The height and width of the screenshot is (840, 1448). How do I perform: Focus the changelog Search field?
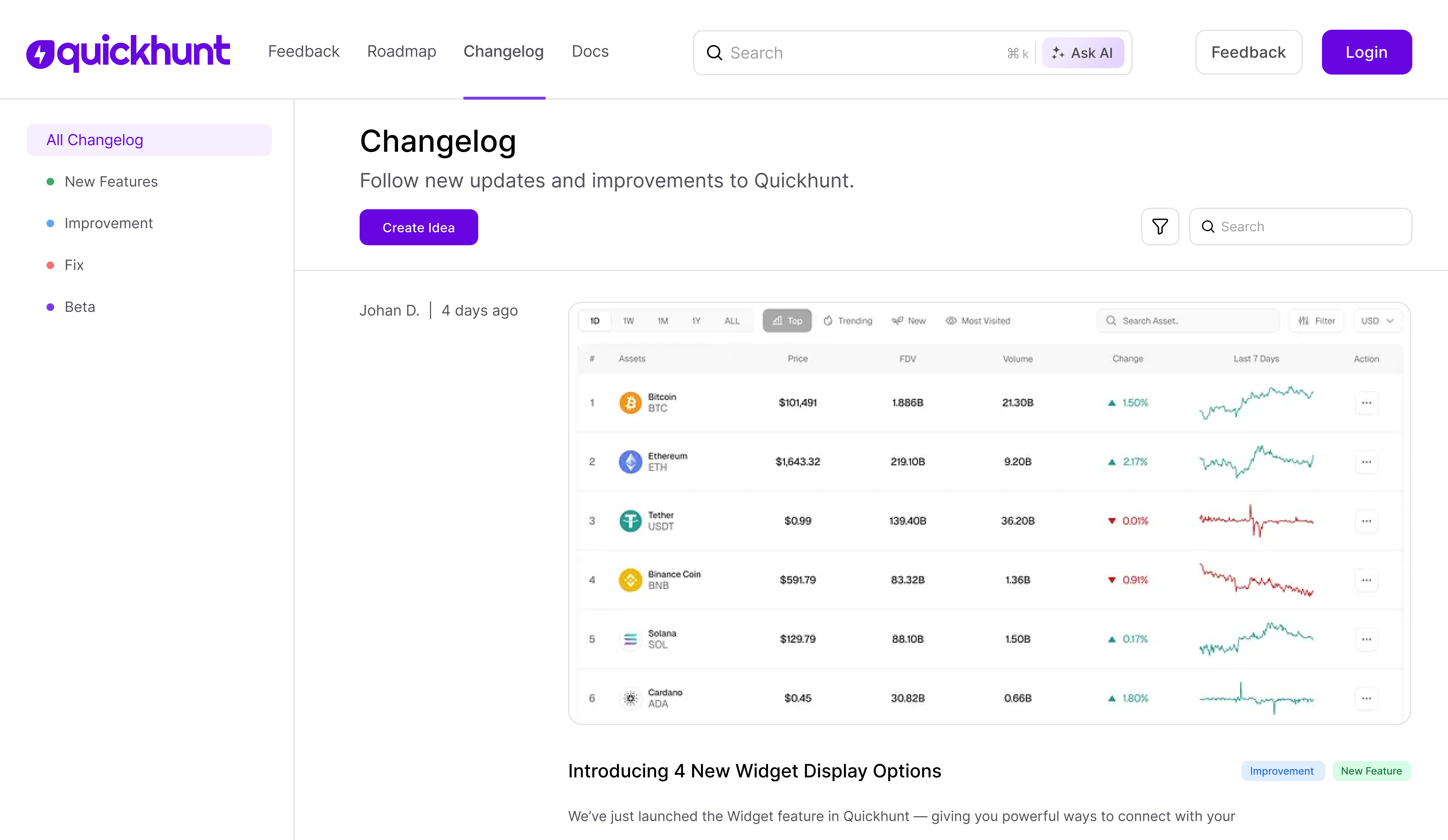[x=1300, y=226]
